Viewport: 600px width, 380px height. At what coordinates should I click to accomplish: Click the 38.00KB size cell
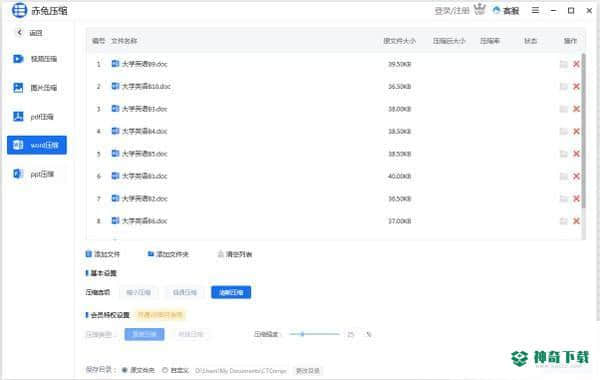click(x=399, y=109)
